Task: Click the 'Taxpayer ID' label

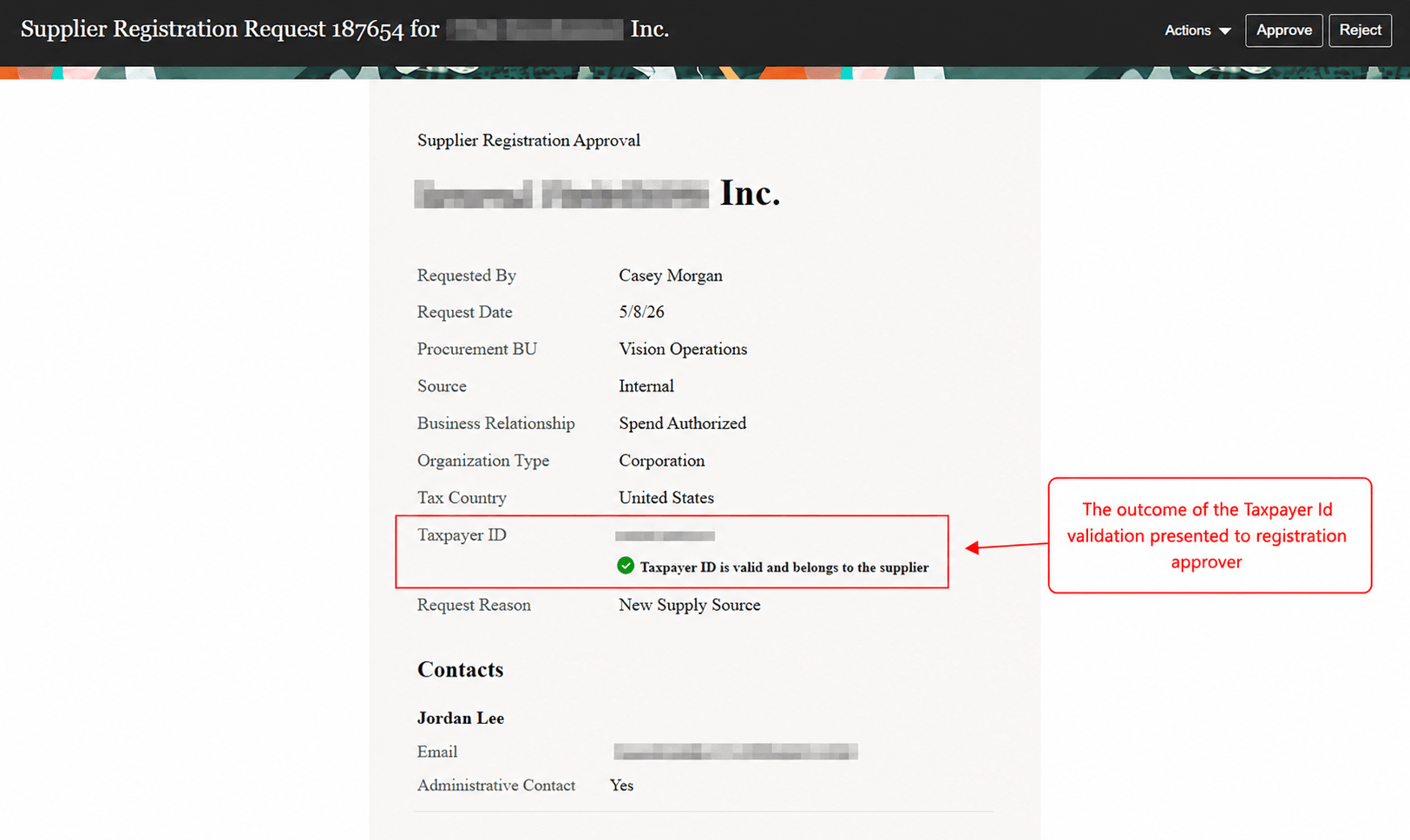Action: [x=462, y=535]
